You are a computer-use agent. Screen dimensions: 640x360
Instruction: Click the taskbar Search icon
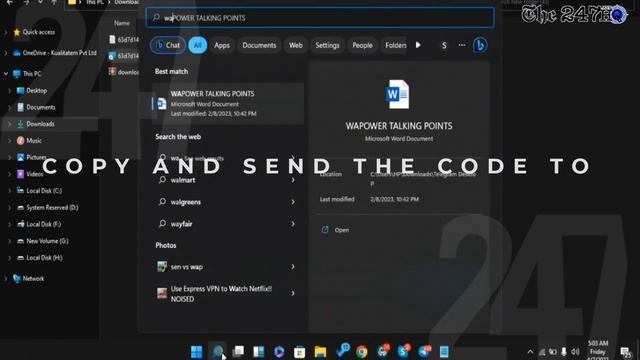click(x=217, y=351)
